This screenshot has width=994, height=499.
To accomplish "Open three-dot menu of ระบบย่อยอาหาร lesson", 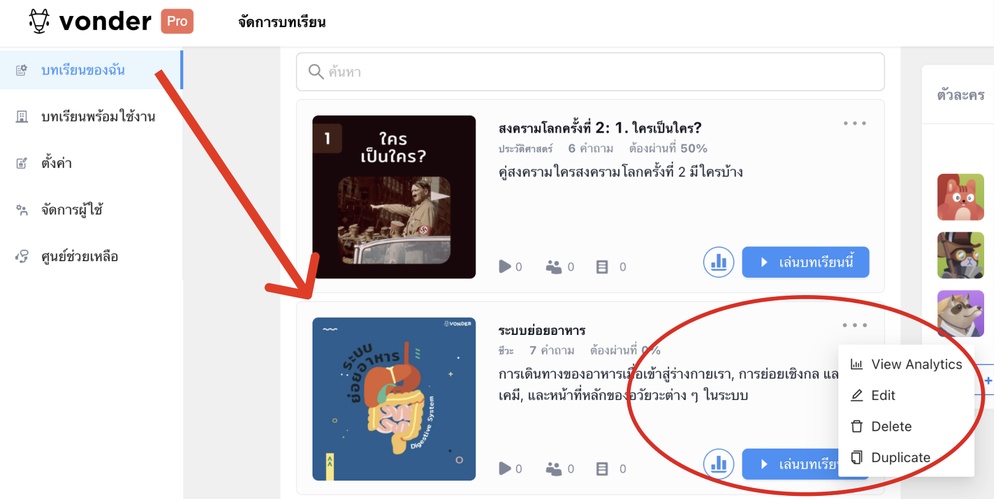I will (x=855, y=325).
